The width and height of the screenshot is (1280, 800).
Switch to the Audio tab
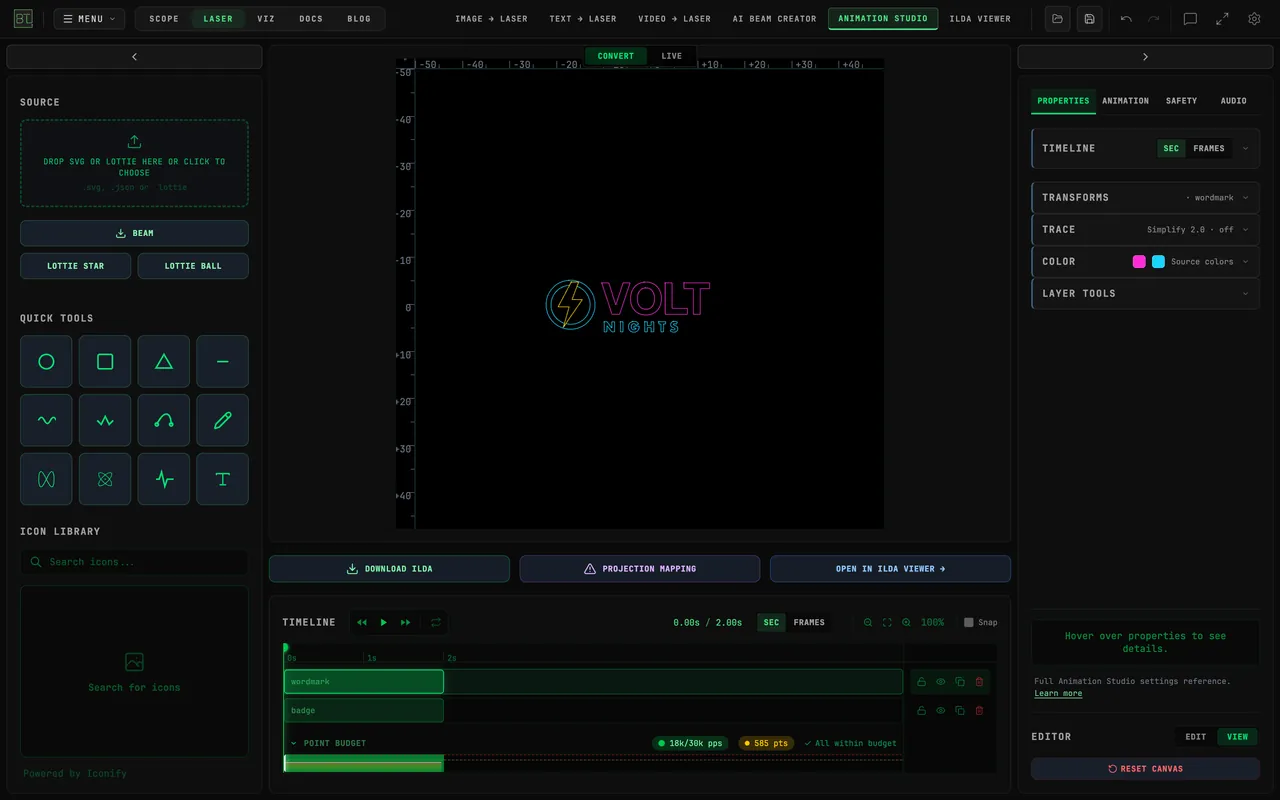(x=1233, y=101)
